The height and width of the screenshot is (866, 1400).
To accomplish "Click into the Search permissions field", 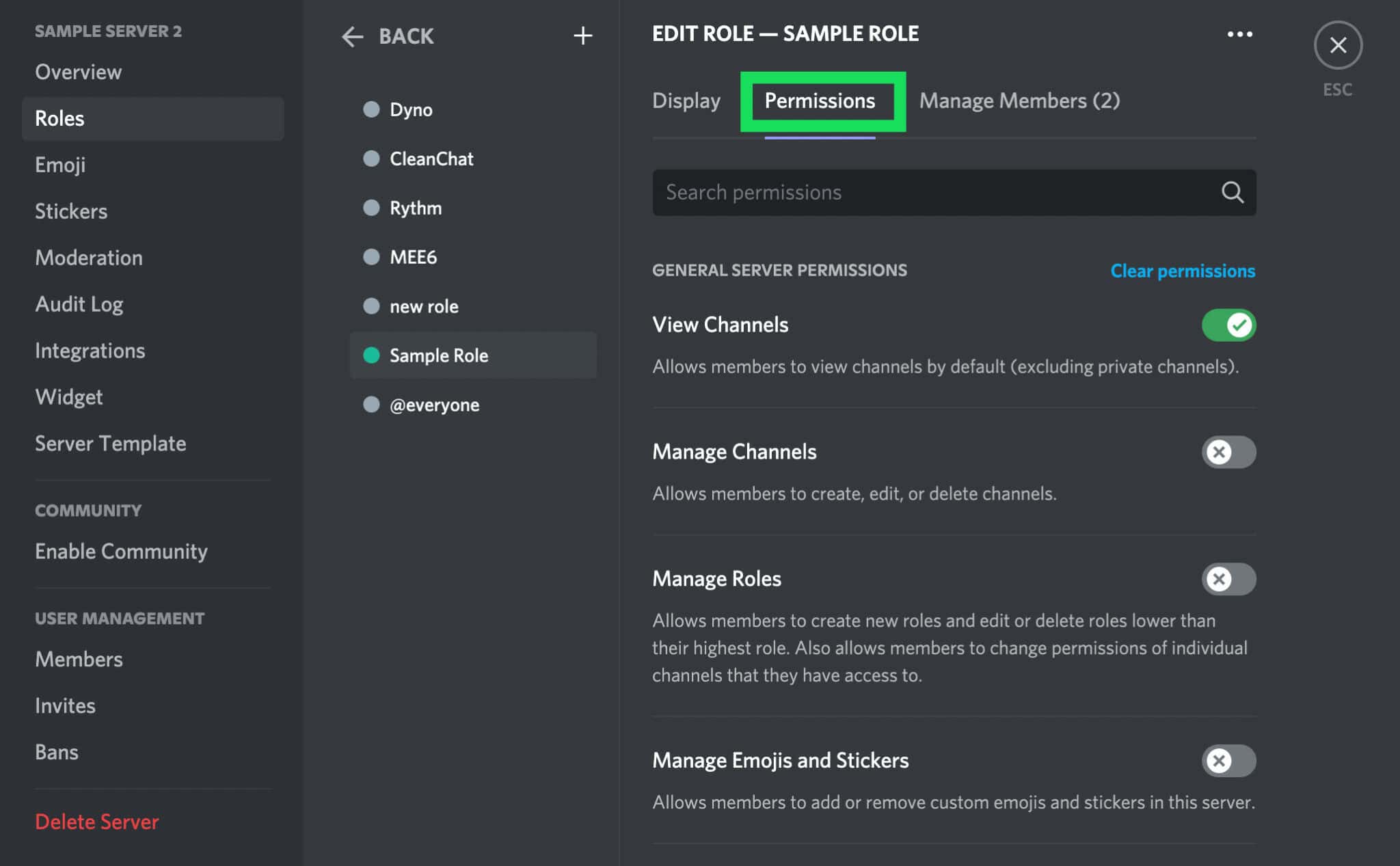I will click(x=889, y=192).
